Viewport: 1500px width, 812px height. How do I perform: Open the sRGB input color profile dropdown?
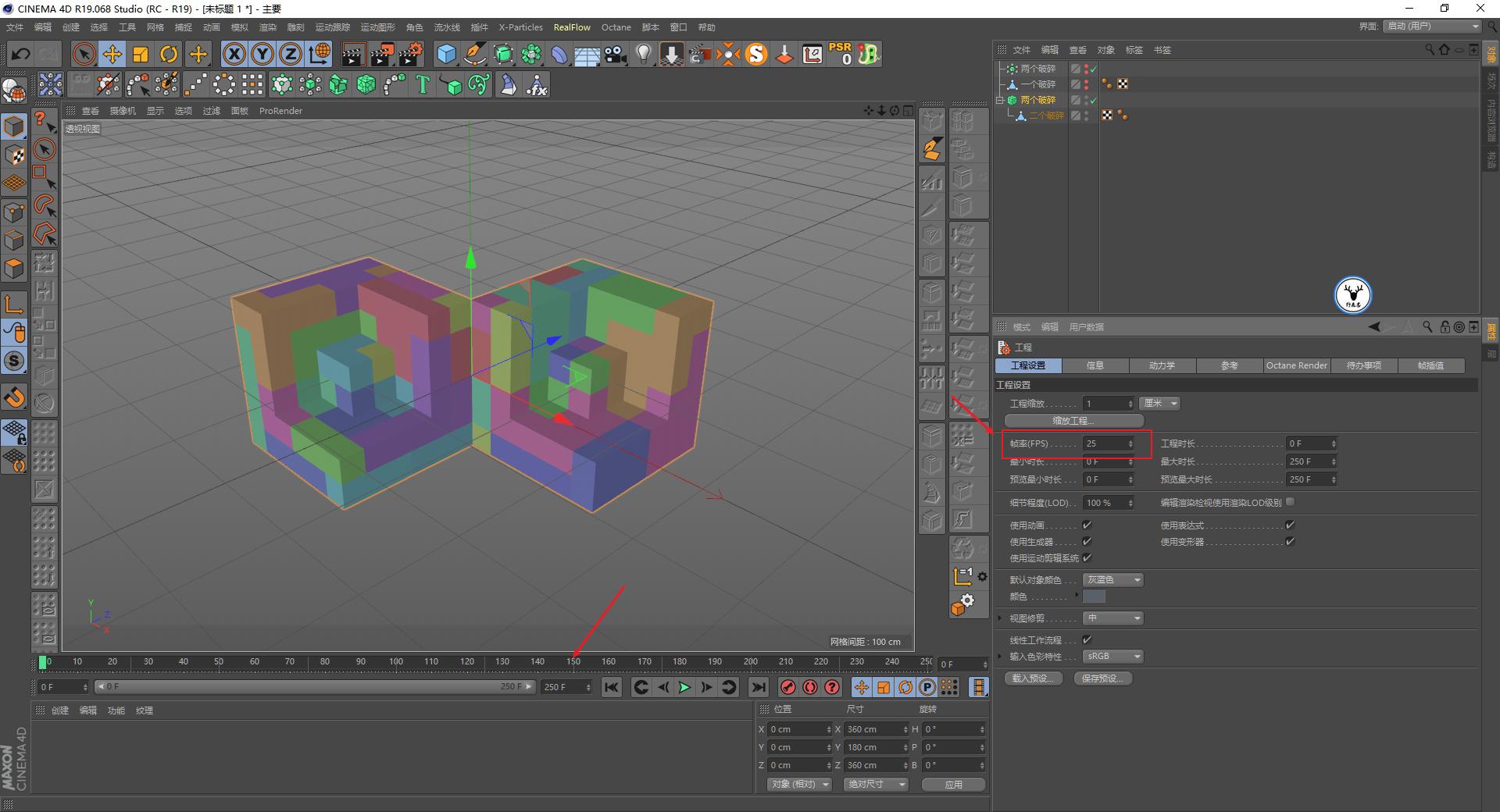coord(1112,656)
